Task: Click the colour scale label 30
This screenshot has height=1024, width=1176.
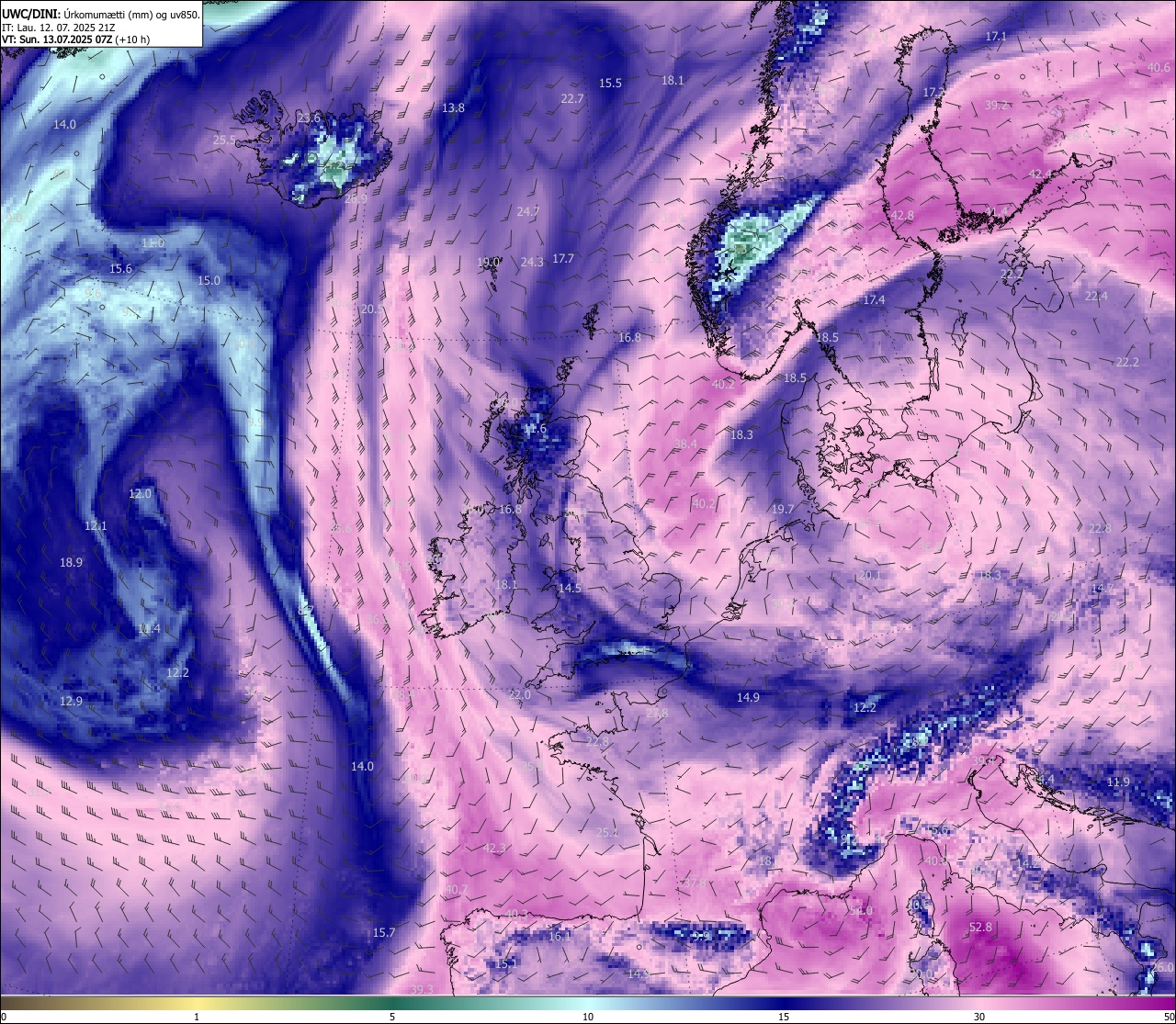Action: pyautogui.click(x=979, y=1017)
